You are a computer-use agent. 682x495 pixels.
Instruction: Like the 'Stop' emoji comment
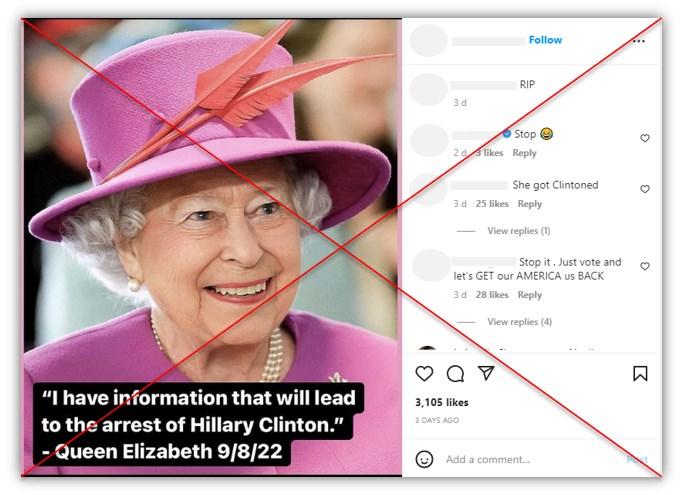645,138
